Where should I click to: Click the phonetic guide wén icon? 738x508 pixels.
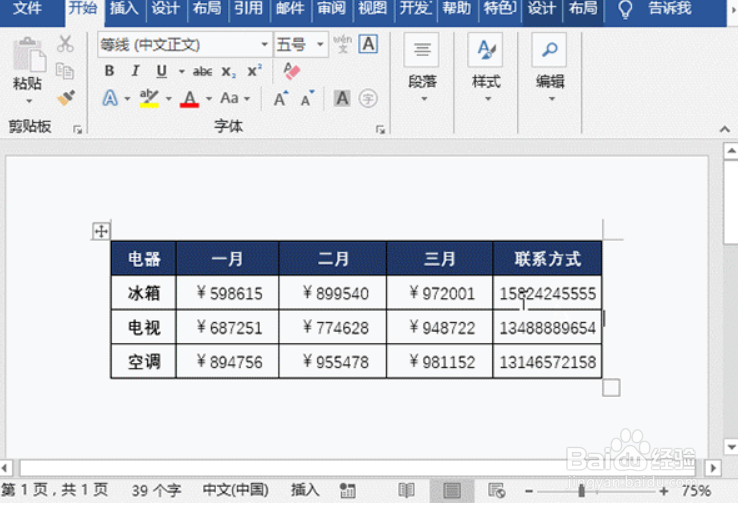click(x=343, y=44)
